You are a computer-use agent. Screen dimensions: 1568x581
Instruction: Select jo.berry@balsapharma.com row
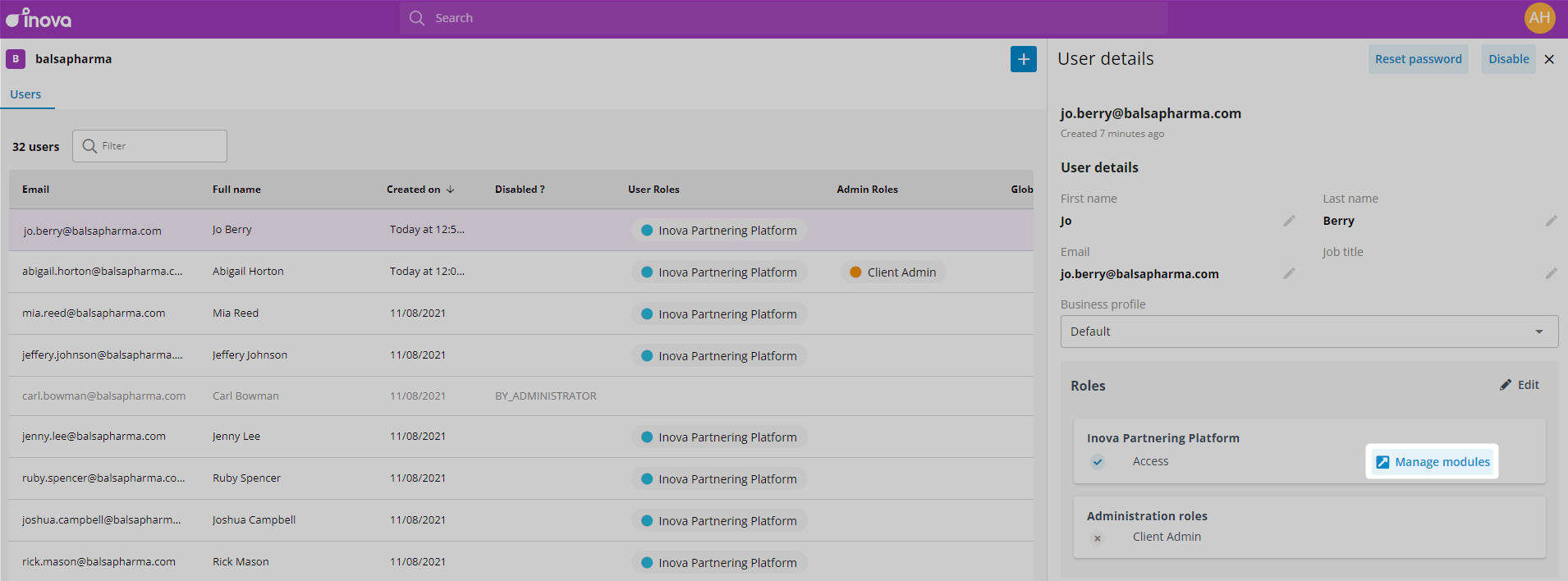pyautogui.click(x=521, y=230)
